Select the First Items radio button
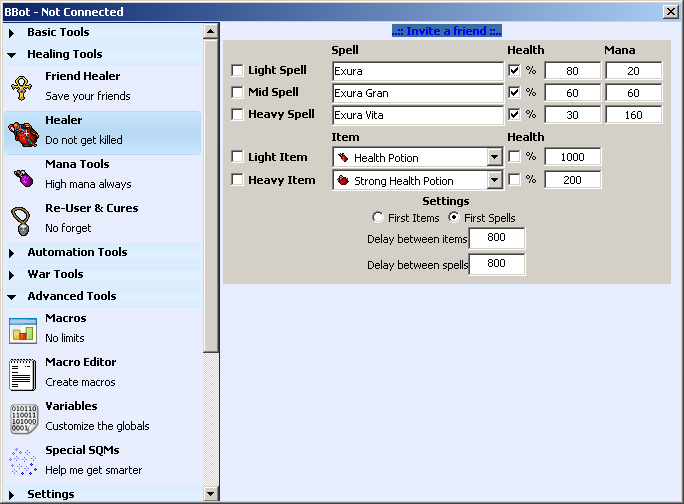The width and height of the screenshot is (684, 504). (377, 218)
